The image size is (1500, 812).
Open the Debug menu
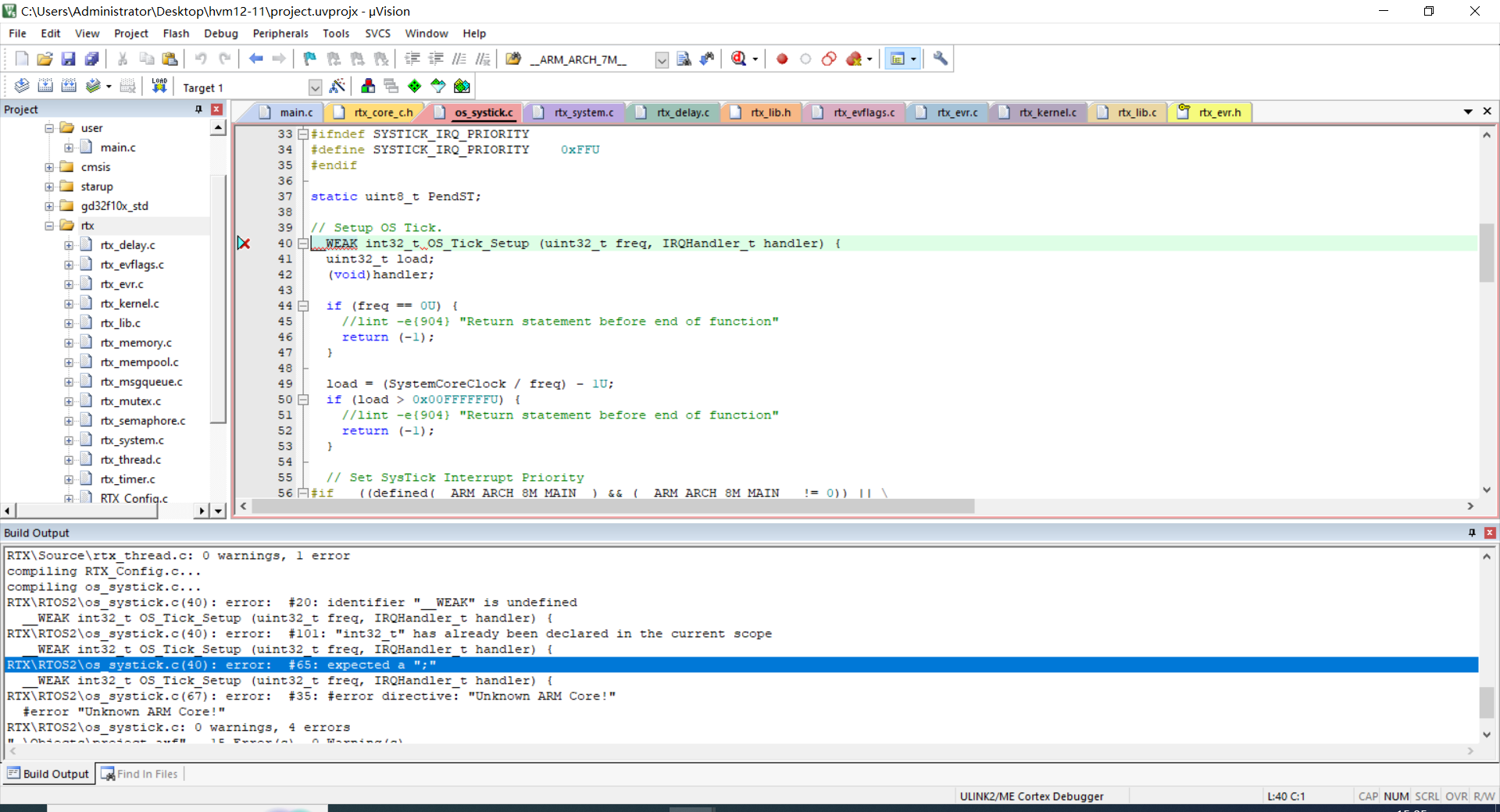pyautogui.click(x=221, y=34)
